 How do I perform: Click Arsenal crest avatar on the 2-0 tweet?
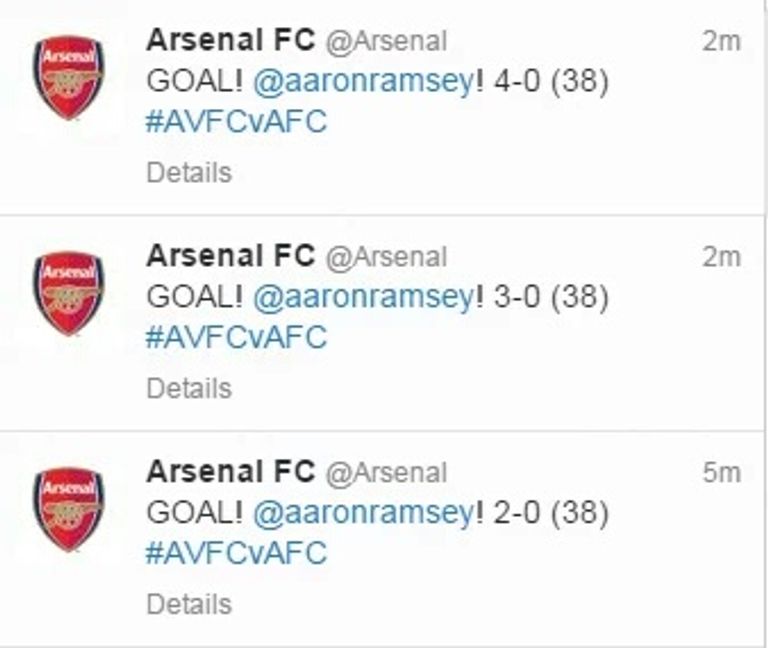tap(68, 509)
